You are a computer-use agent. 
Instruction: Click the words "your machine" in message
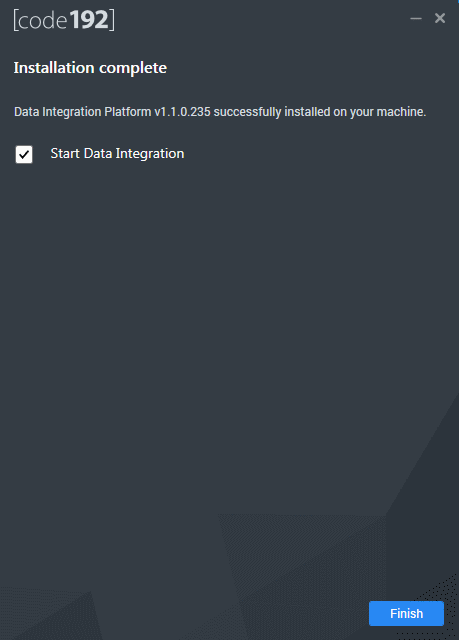388,112
